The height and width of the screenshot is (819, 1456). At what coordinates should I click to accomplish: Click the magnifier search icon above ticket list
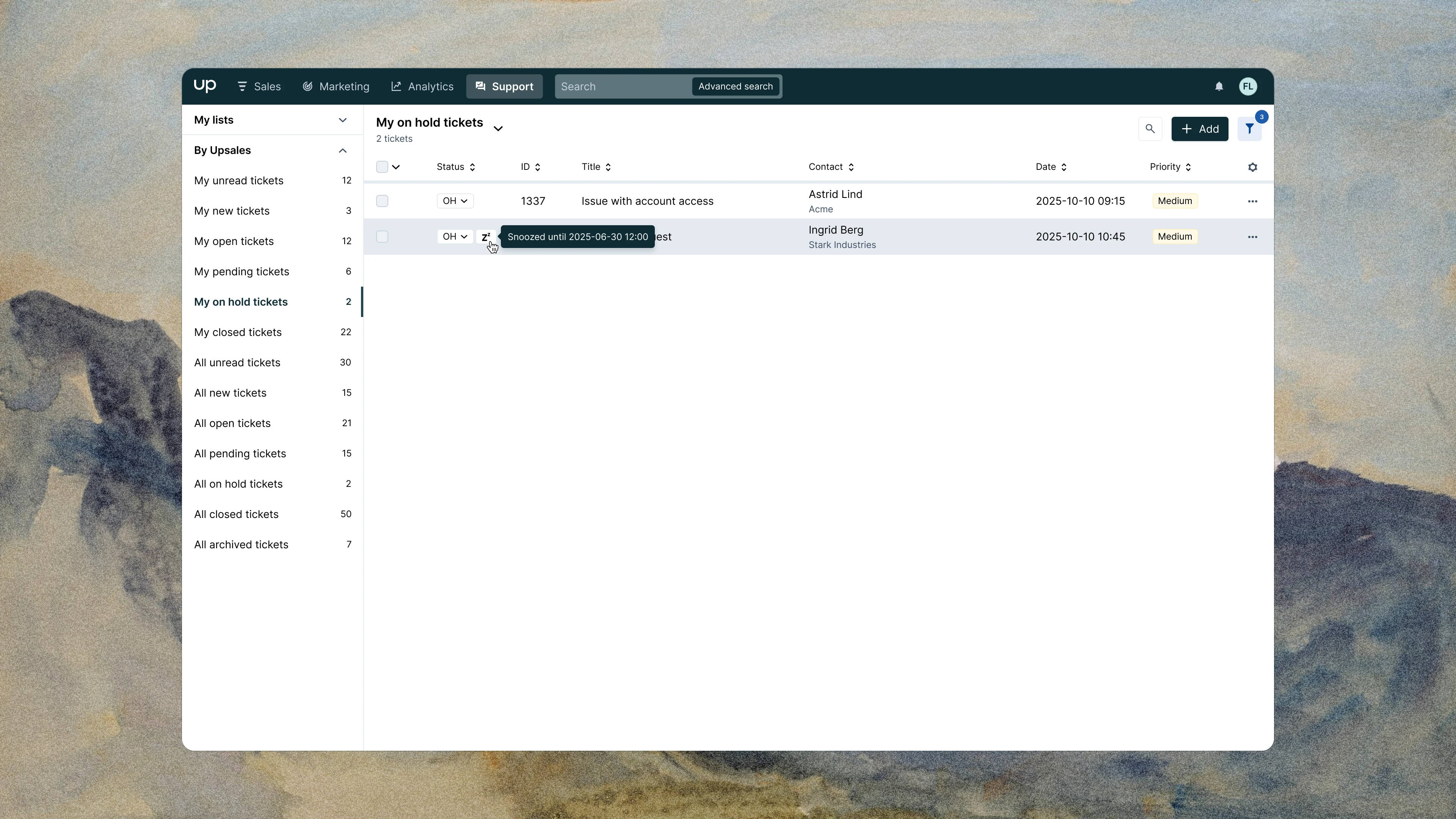pos(1150,129)
